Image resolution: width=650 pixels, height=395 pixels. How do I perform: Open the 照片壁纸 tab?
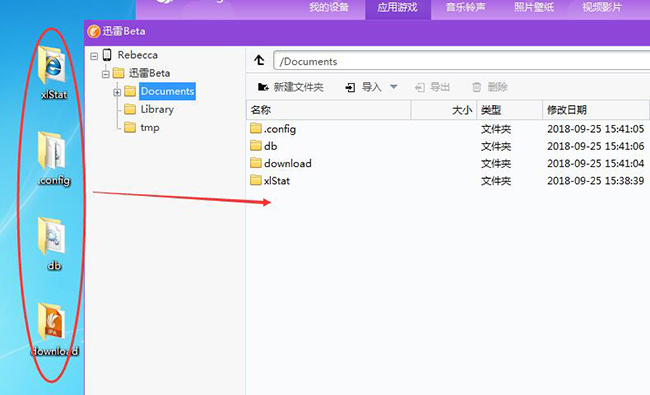click(534, 7)
